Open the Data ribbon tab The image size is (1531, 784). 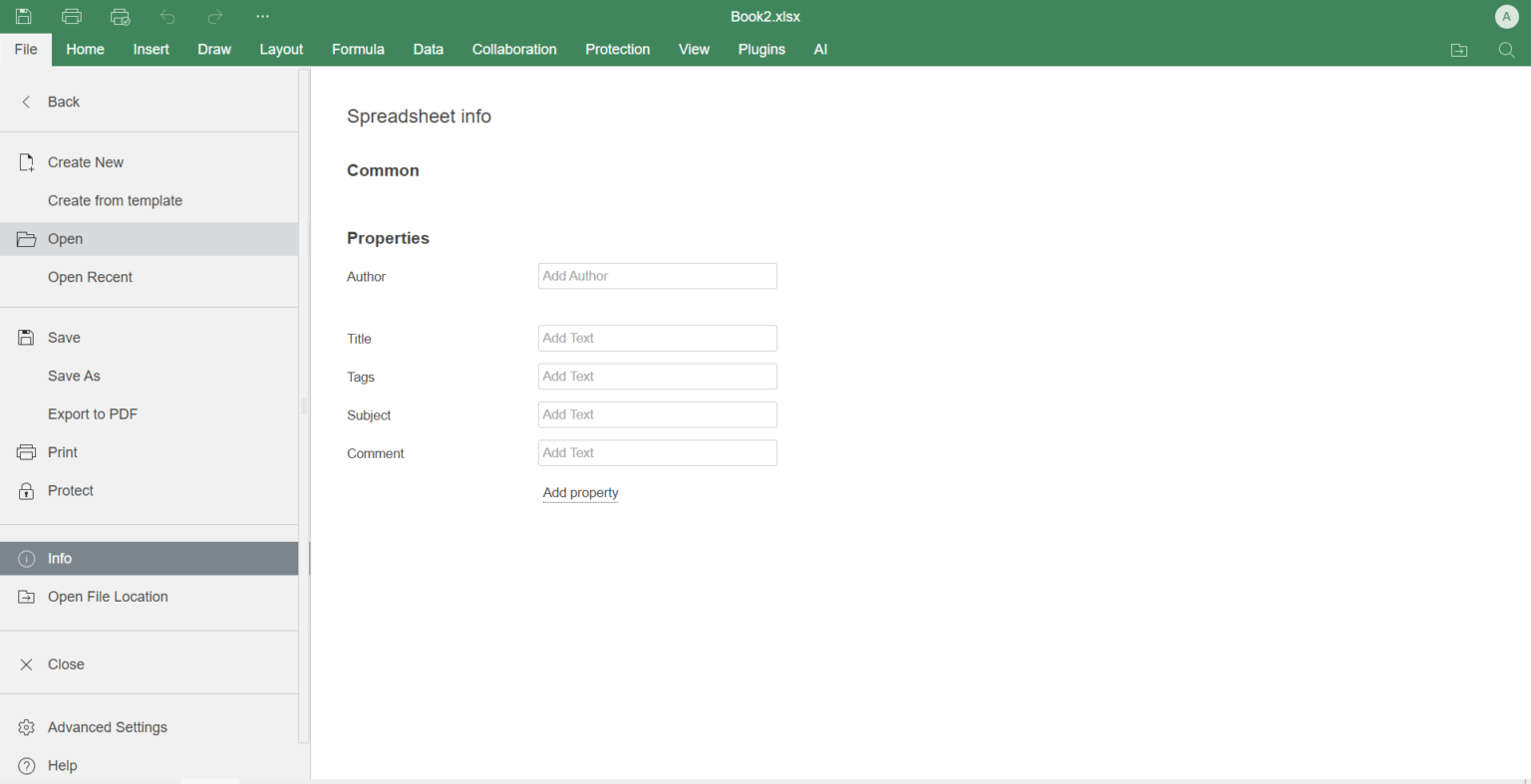point(428,49)
